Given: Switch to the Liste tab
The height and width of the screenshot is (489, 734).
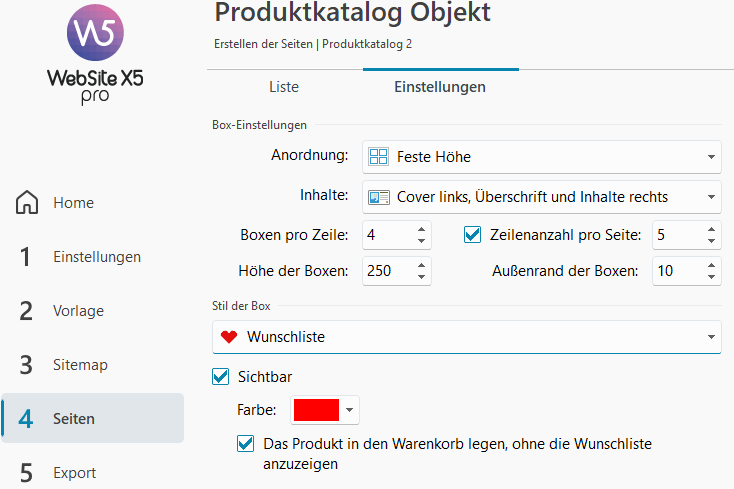Looking at the screenshot, I should point(284,87).
